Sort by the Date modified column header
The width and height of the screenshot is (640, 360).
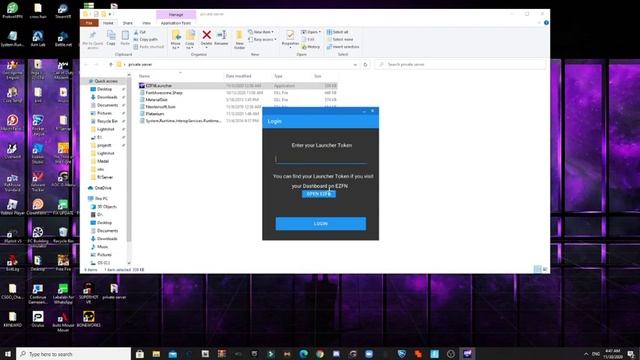coord(238,76)
